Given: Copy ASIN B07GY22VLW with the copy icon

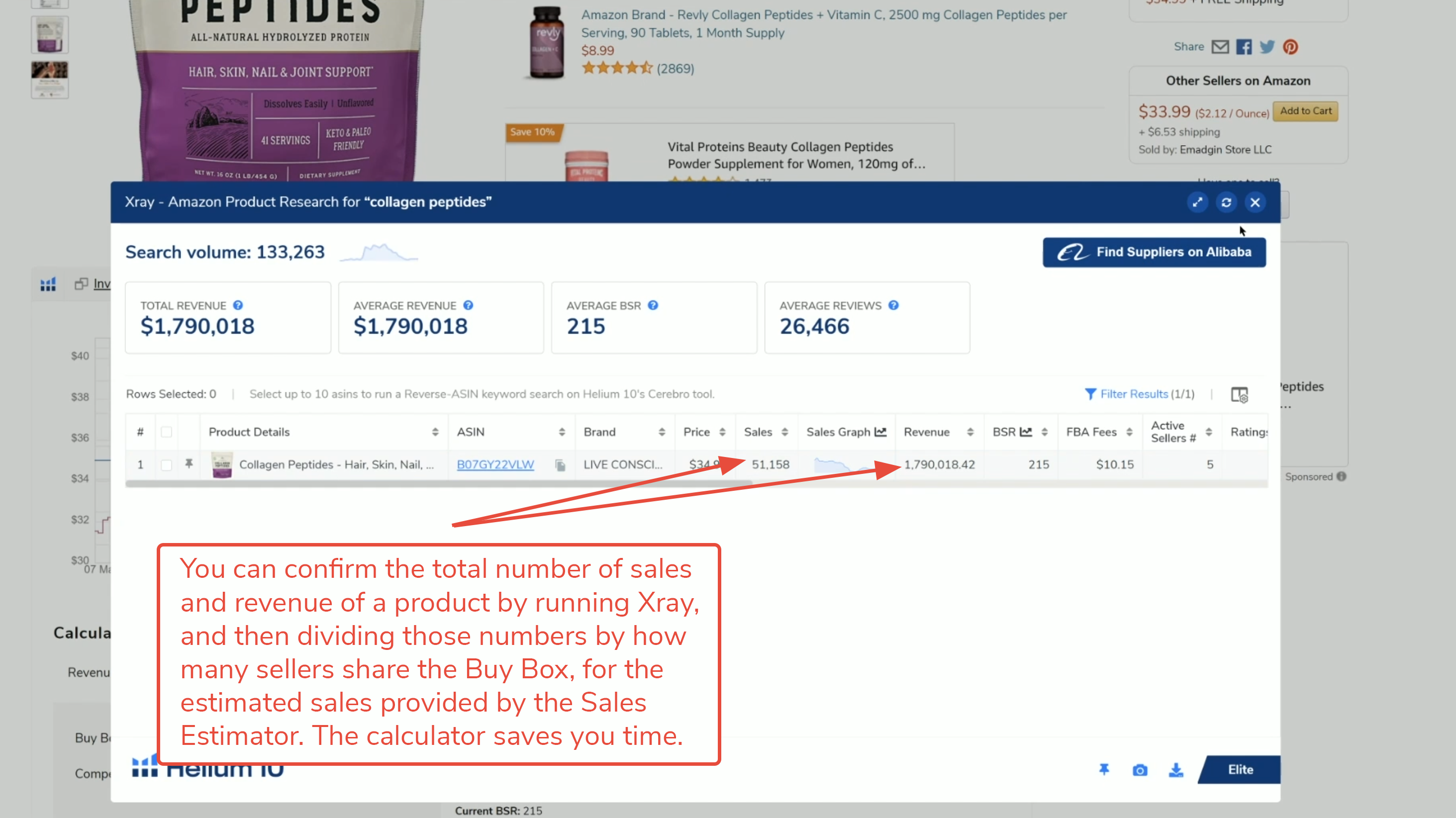Looking at the screenshot, I should [560, 465].
